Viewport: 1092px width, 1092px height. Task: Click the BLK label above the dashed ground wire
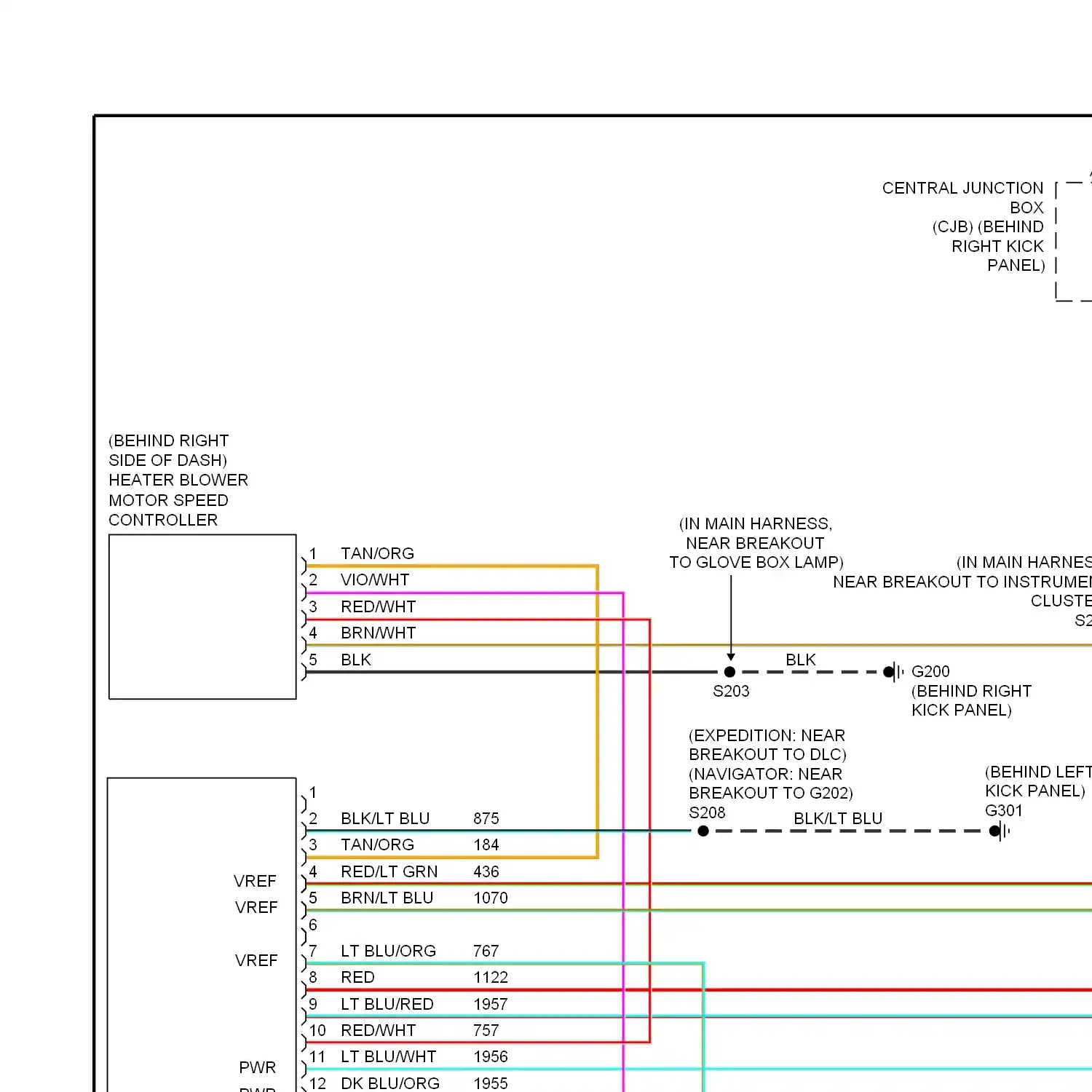coord(801,660)
